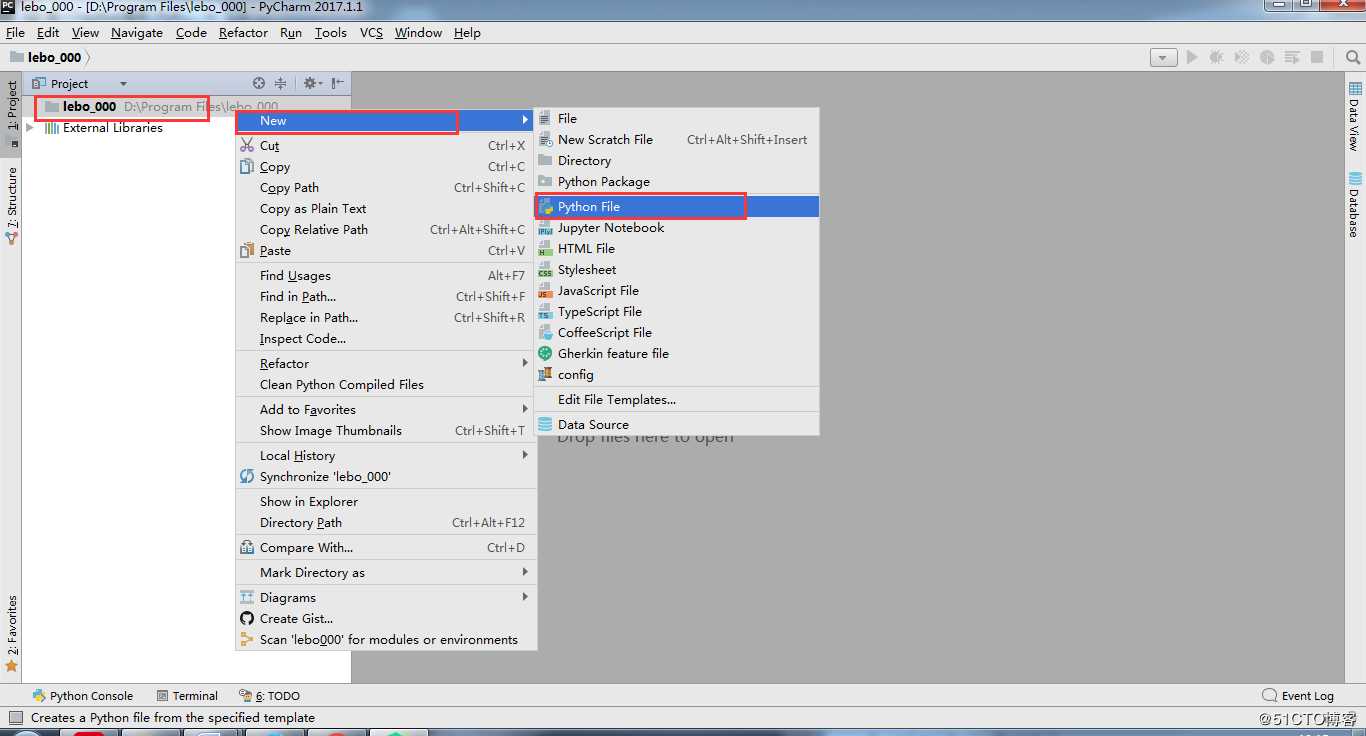Click Find in Path entry
The height and width of the screenshot is (736, 1366).
[x=385, y=296]
